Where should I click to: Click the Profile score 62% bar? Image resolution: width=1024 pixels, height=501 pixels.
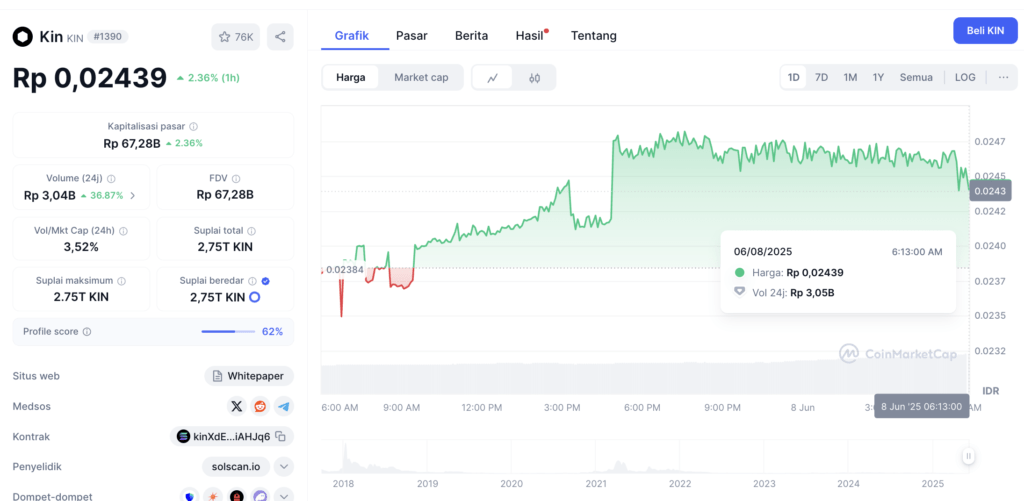[228, 332]
